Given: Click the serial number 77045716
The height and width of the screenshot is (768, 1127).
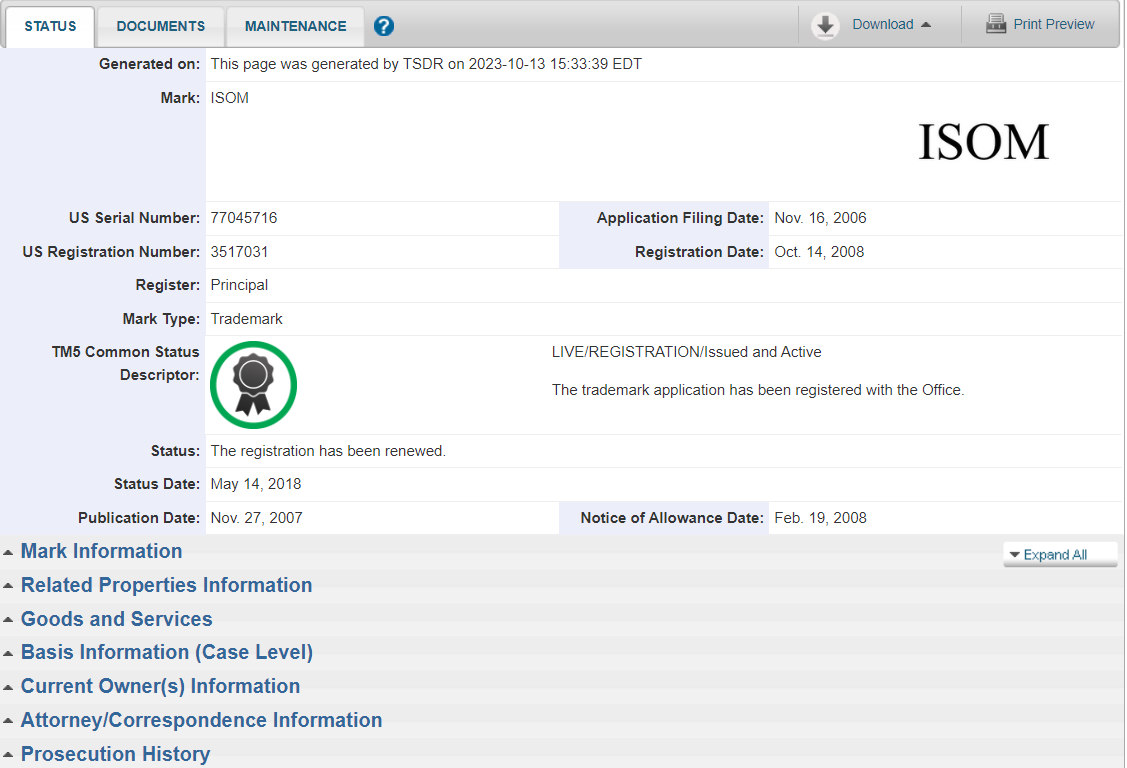Looking at the screenshot, I should 244,218.
